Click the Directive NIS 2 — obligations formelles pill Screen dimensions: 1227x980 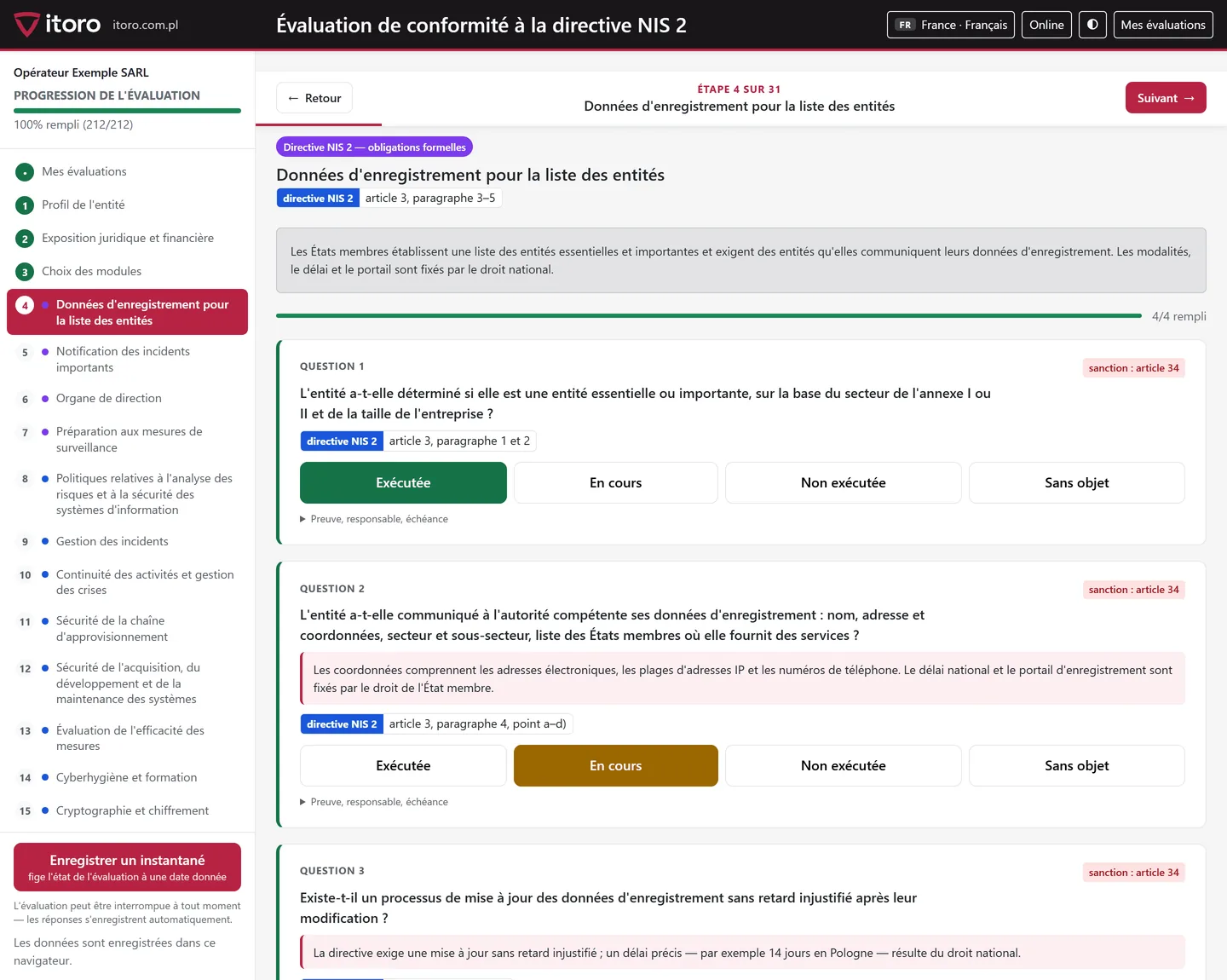374,147
